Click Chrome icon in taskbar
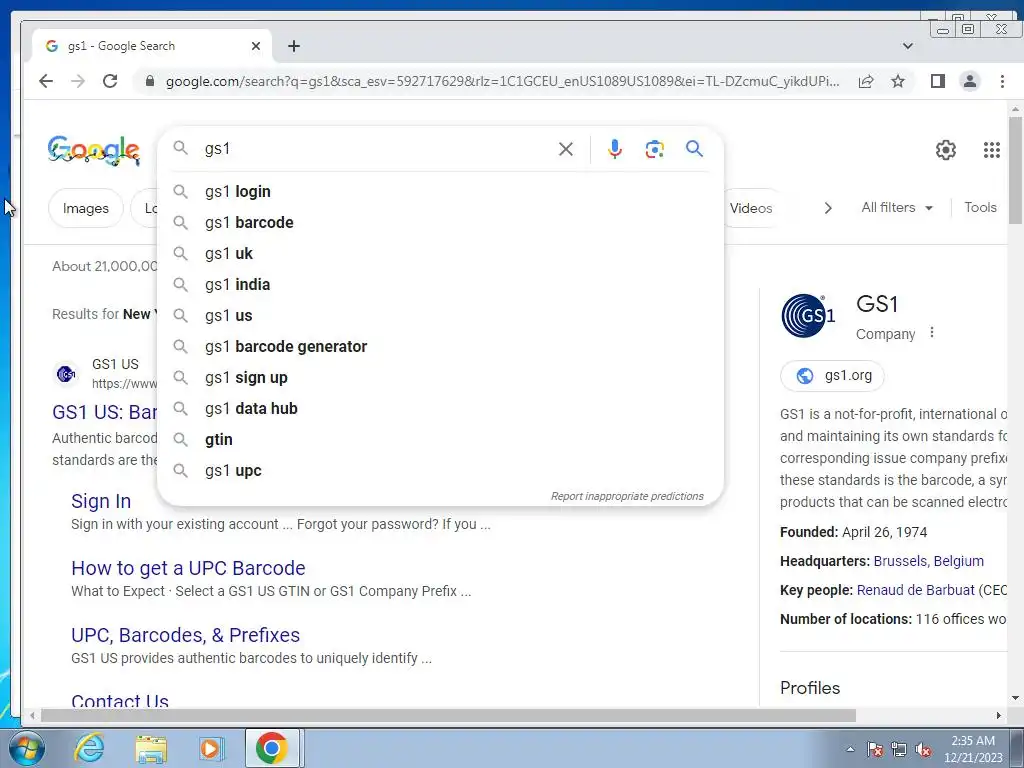Screen dimensions: 1024x768 coord(272,748)
